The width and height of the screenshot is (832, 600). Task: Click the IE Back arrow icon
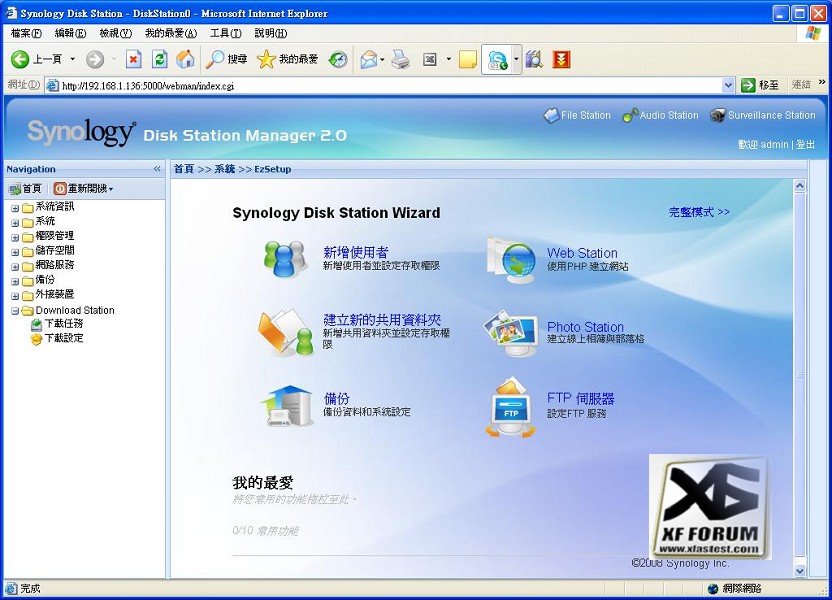click(20, 59)
